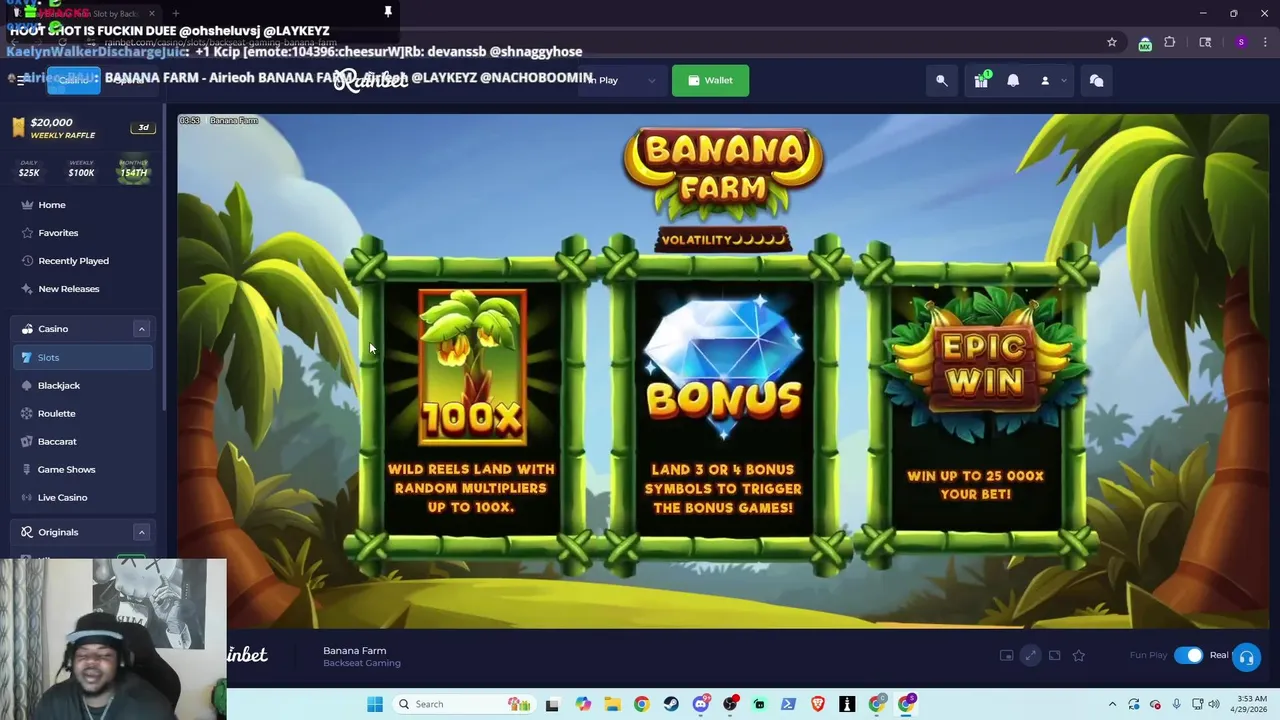Screen dimensions: 1280x720
Task: Select Live Casino in the Casino menu
Action: point(82,497)
